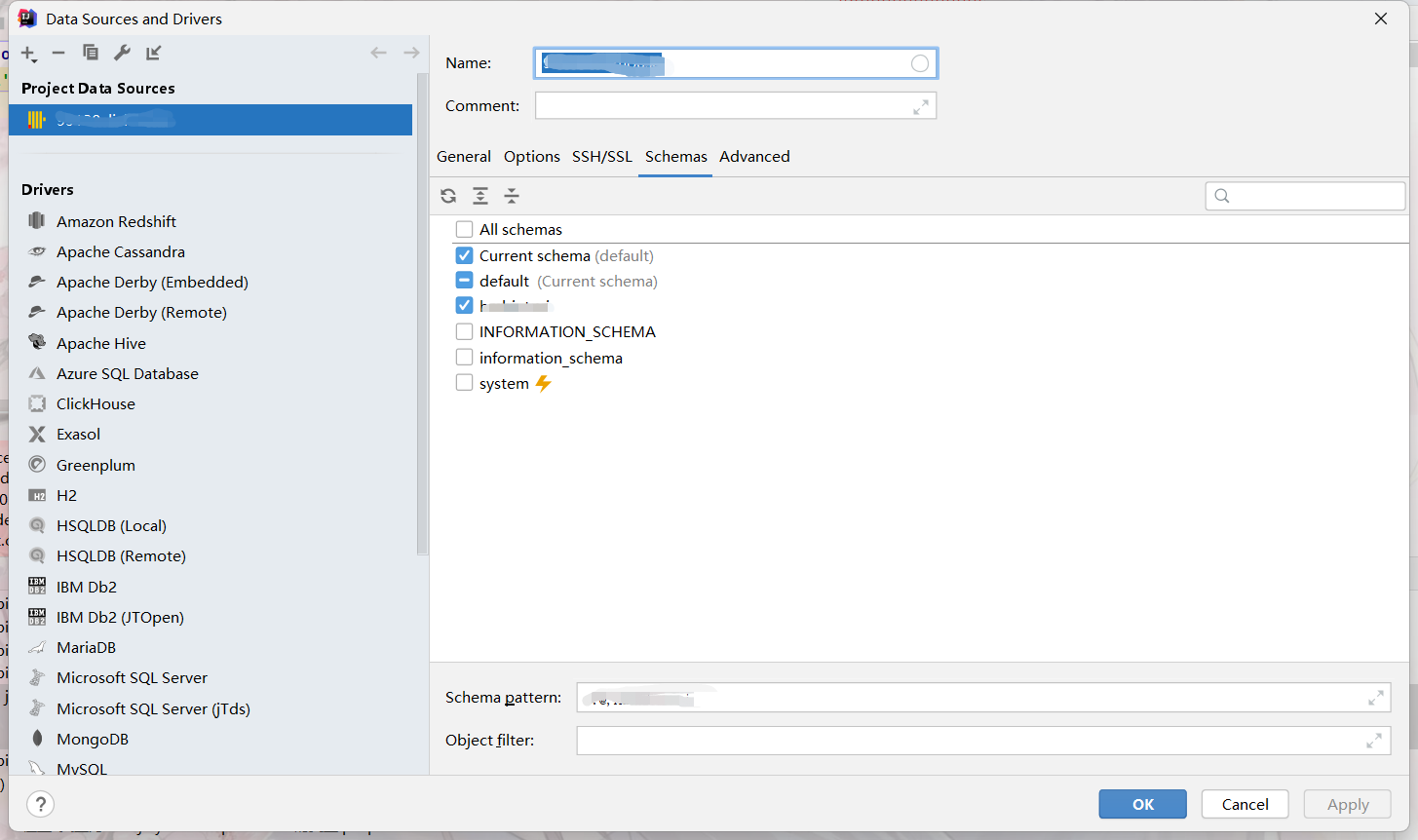Collapse all schemas in the tree

pos(512,196)
